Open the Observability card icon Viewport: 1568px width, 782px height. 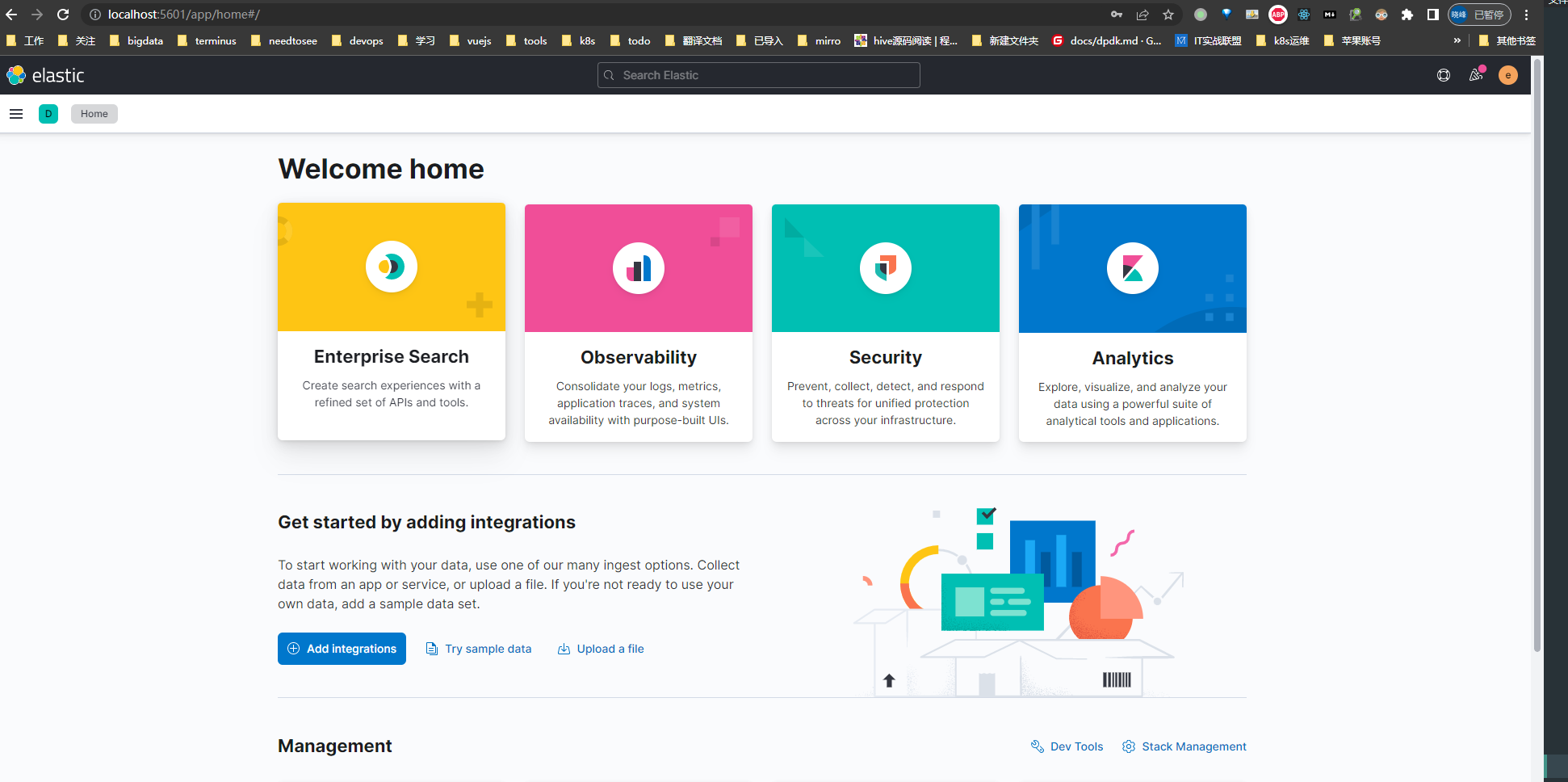point(639,268)
